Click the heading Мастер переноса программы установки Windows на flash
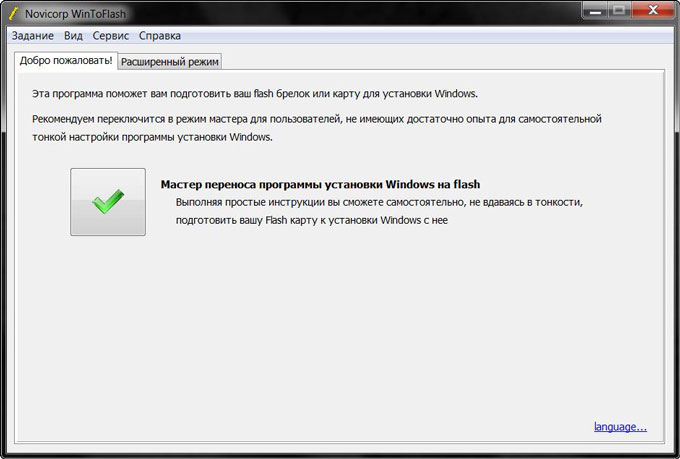Viewport: 680px width, 459px height. point(320,184)
